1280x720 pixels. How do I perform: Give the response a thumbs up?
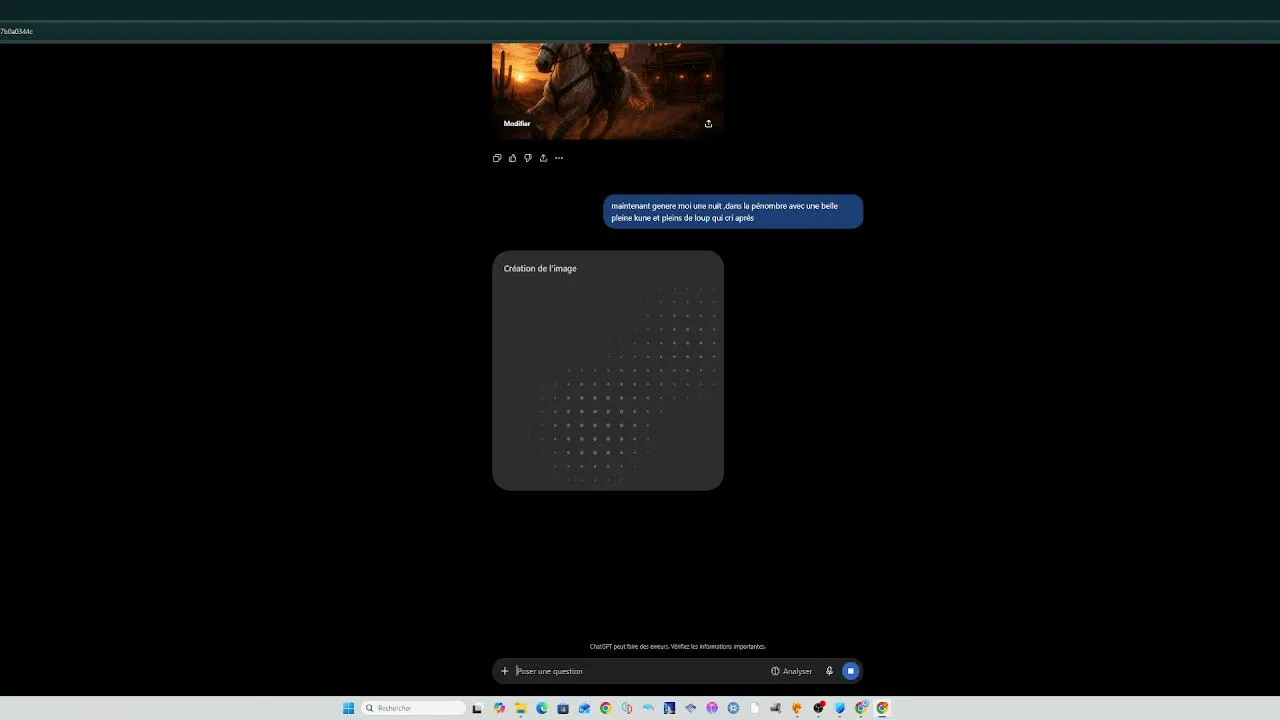[513, 158]
